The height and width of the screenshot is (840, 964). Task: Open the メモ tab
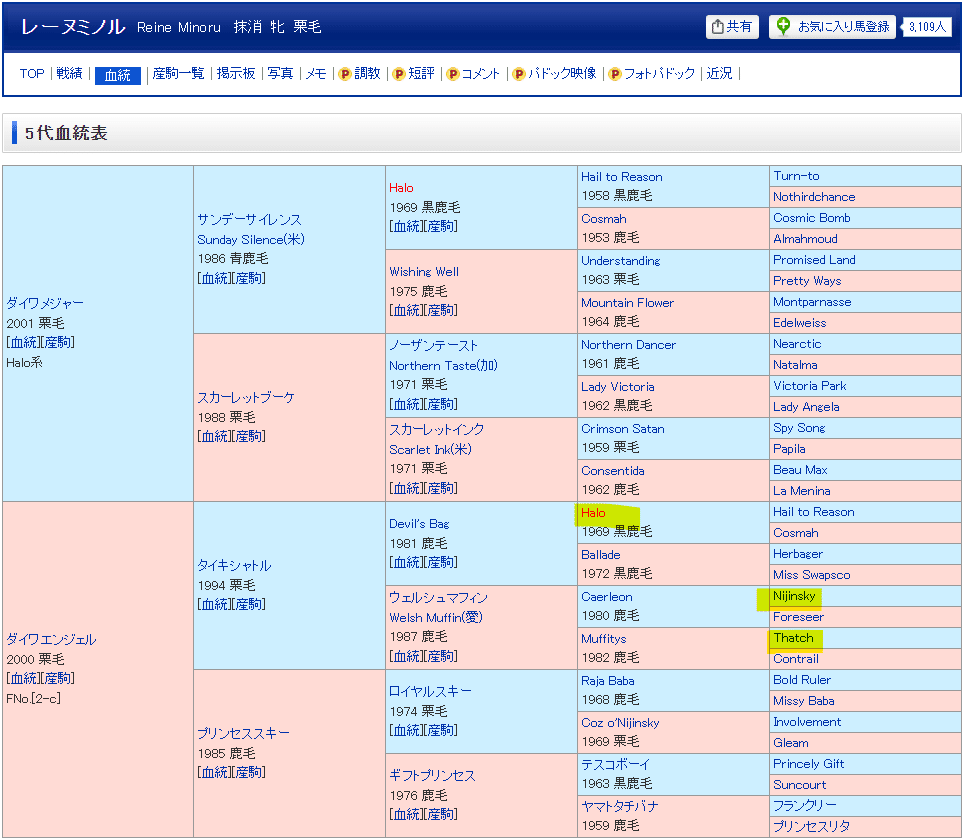316,74
